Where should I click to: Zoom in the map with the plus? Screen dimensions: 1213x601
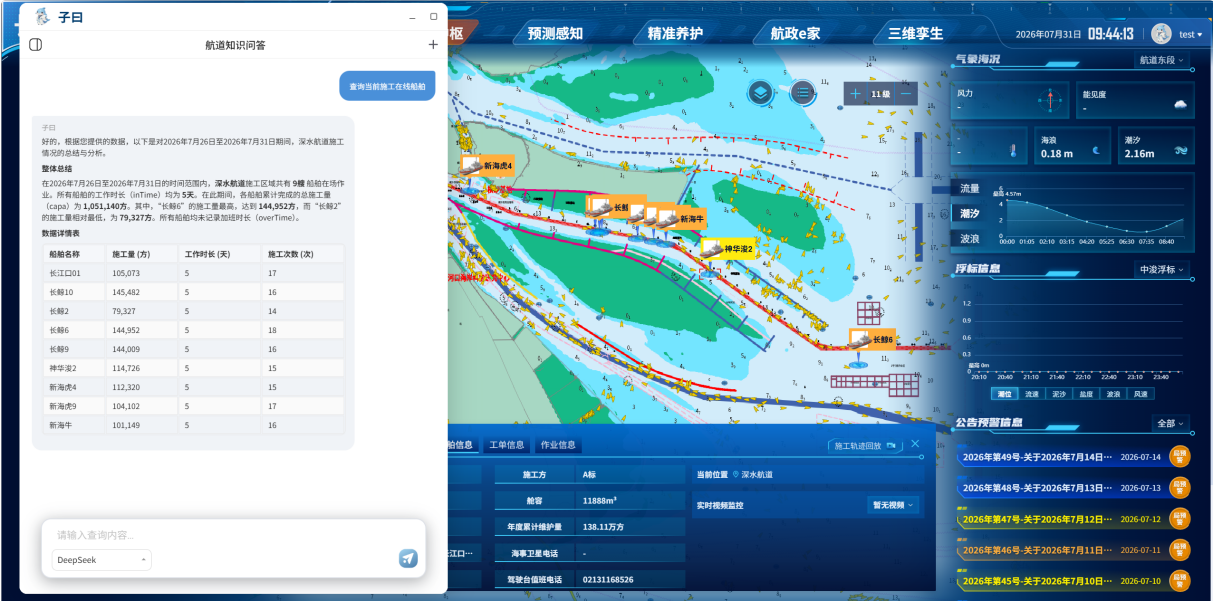click(855, 94)
